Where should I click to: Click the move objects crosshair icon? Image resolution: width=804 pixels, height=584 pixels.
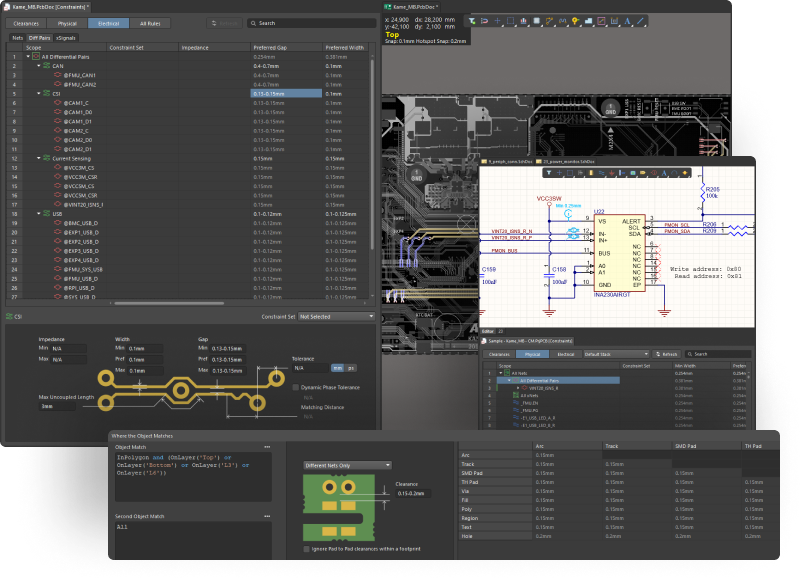[x=495, y=20]
